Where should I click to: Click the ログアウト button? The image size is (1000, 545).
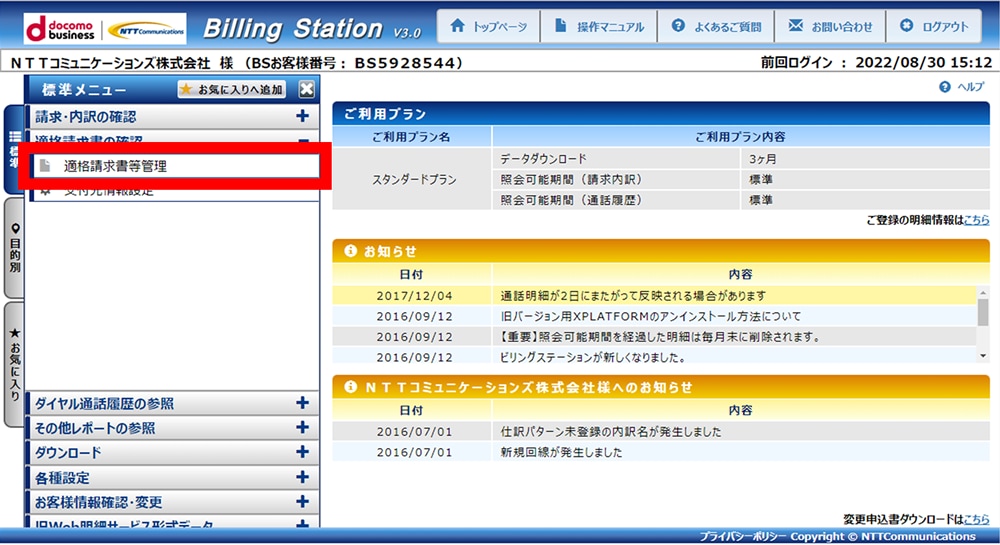[934, 27]
